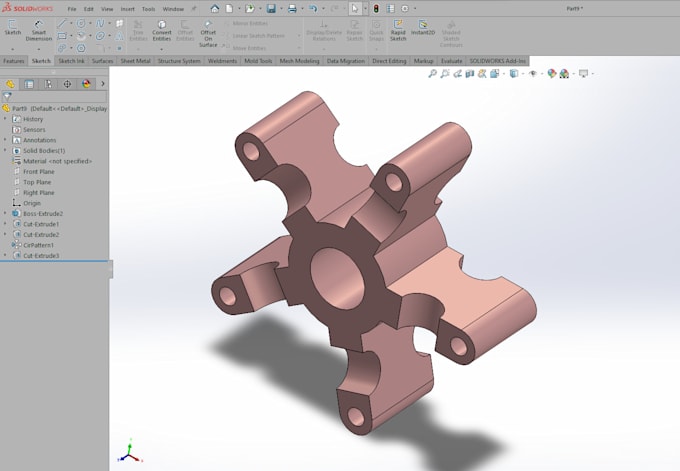Print the document
Viewport: 680px width, 471px height.
(292, 8)
